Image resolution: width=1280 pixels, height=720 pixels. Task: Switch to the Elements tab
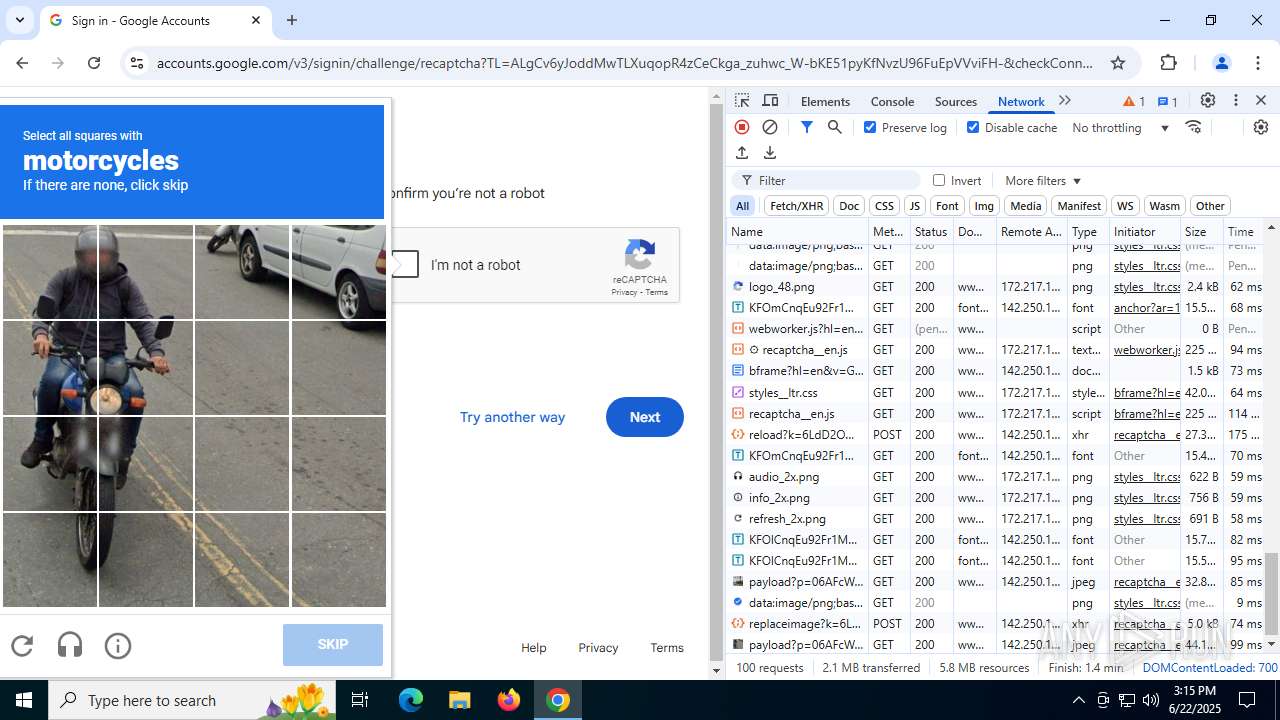pyautogui.click(x=825, y=101)
